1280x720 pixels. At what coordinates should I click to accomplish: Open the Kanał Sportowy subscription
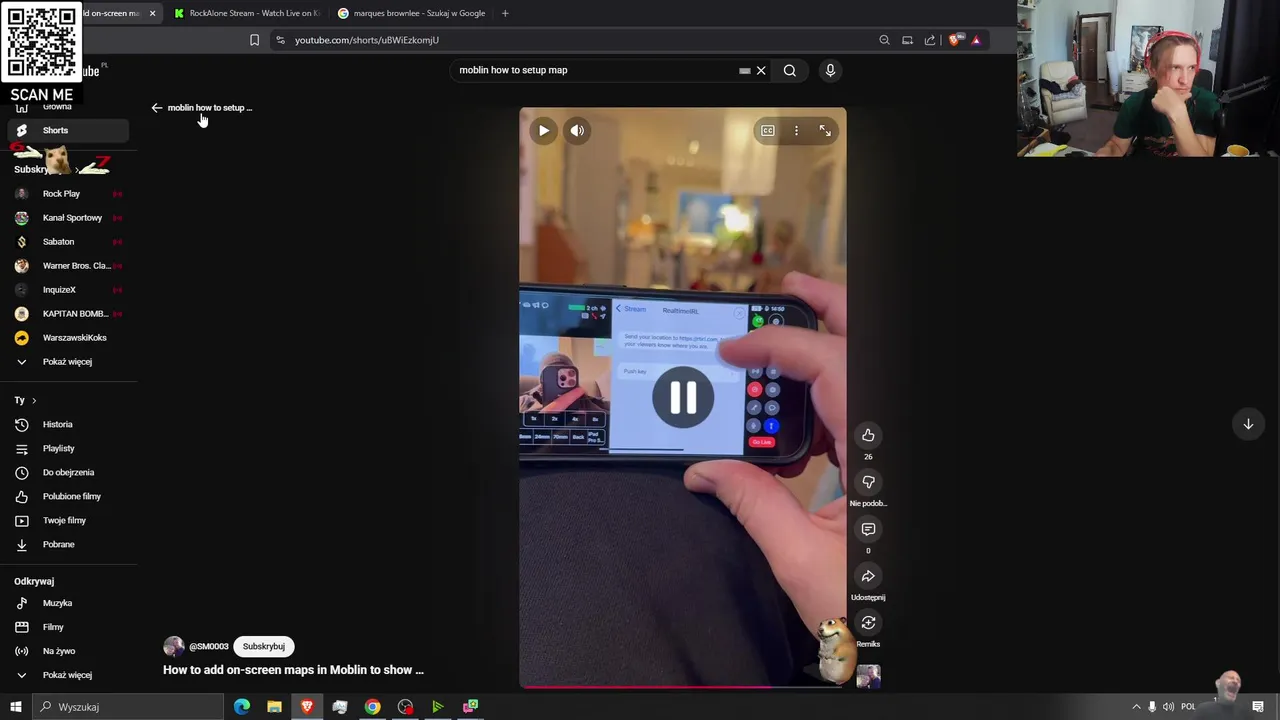(68, 217)
